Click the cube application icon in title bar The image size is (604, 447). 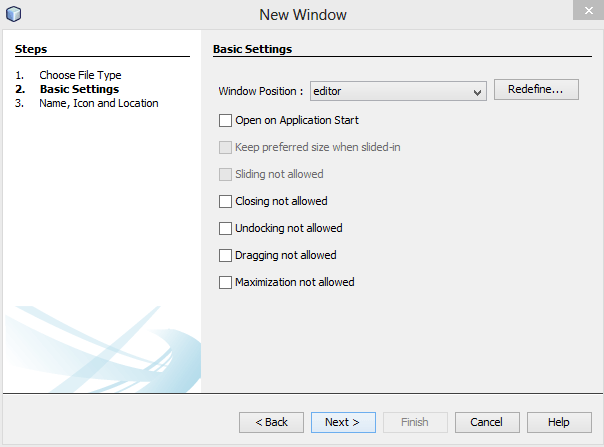14,14
